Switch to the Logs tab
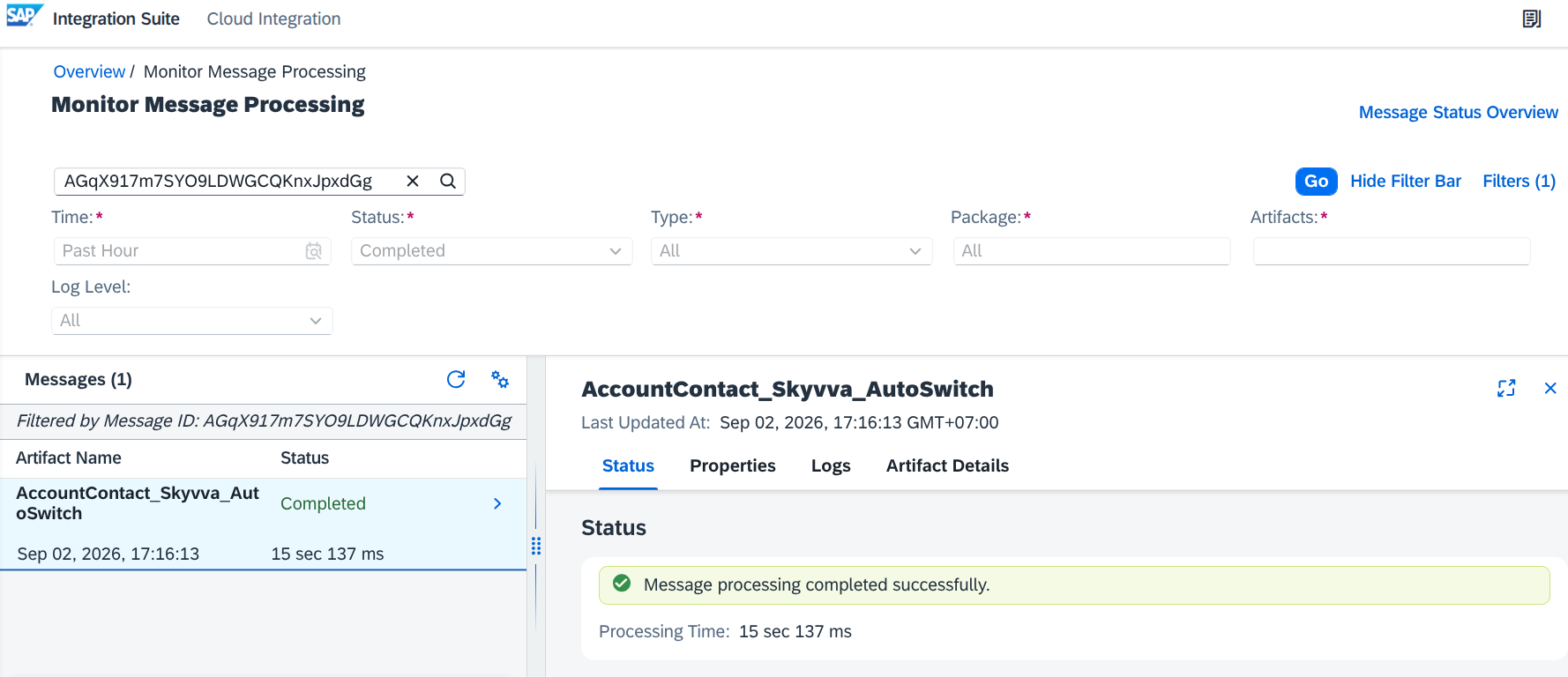 click(x=831, y=465)
